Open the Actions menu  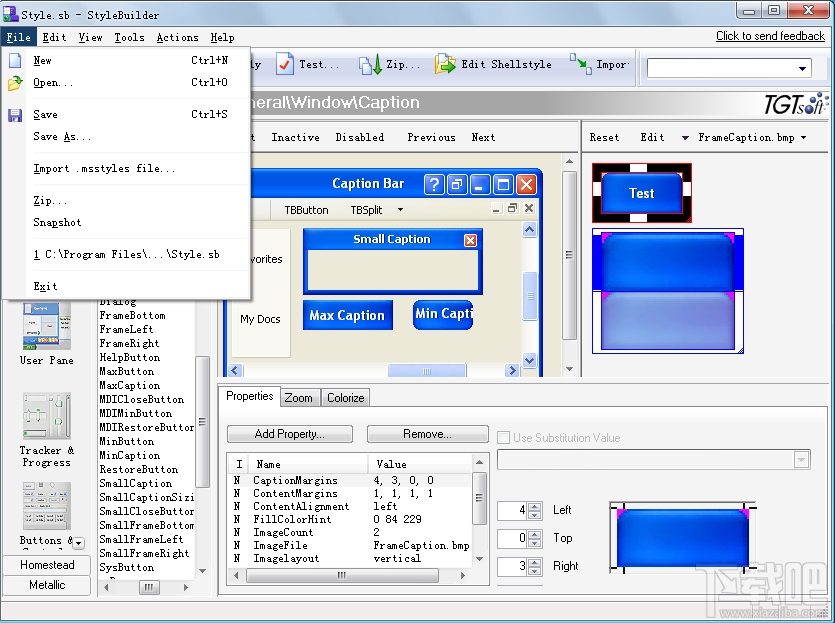178,37
